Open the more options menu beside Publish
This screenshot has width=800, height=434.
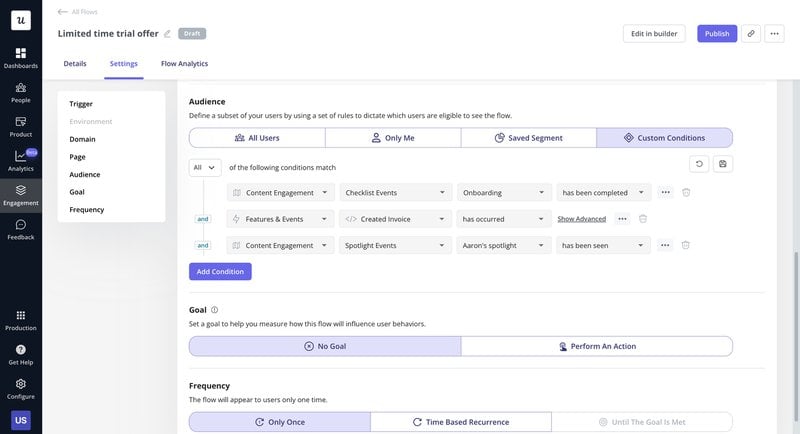[774, 34]
